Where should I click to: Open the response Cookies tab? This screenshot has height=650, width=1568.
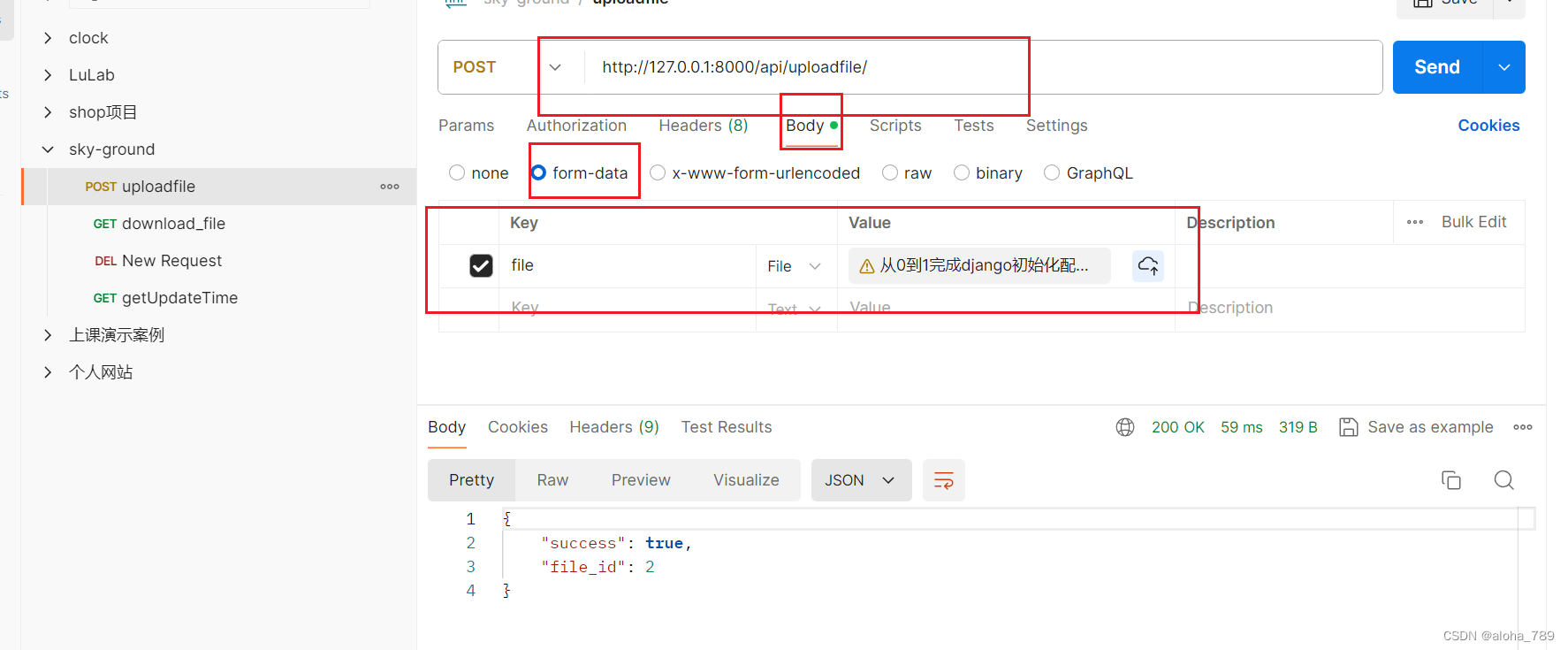pyautogui.click(x=518, y=427)
